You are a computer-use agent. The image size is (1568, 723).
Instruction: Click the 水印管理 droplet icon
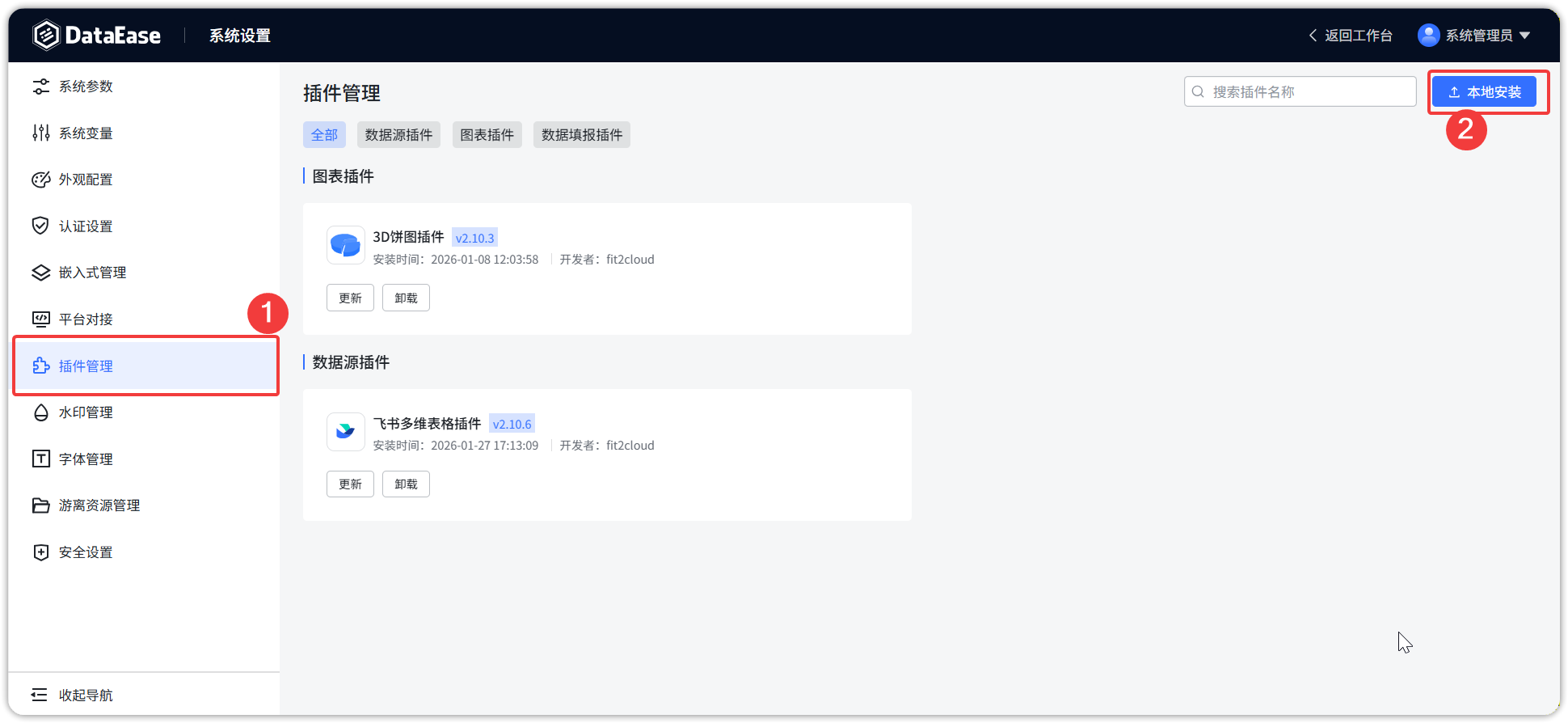click(x=40, y=412)
